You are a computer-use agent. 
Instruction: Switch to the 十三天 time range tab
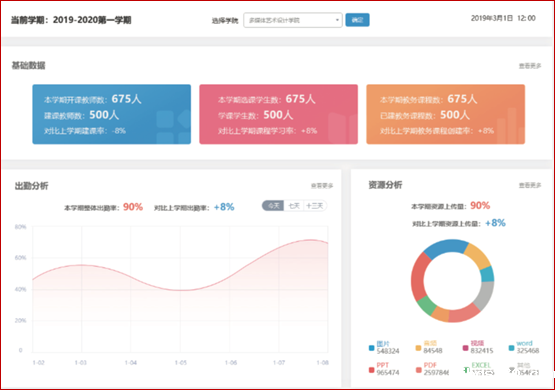tap(315, 206)
